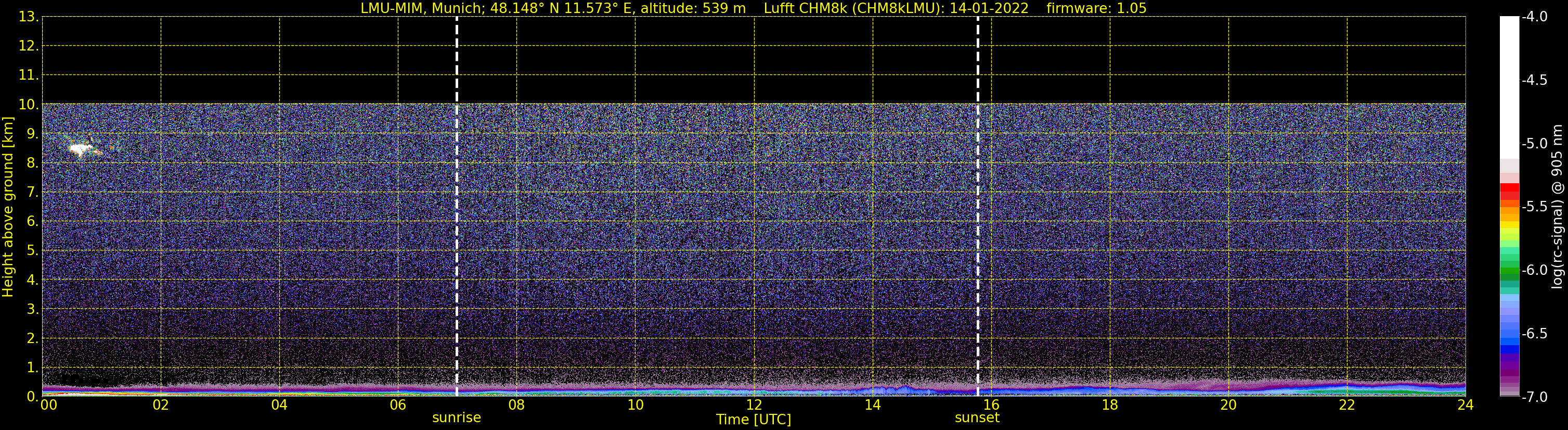This screenshot has height=430, width=1568.
Task: Select the white dashed sunrise marker line
Action: click(457, 207)
